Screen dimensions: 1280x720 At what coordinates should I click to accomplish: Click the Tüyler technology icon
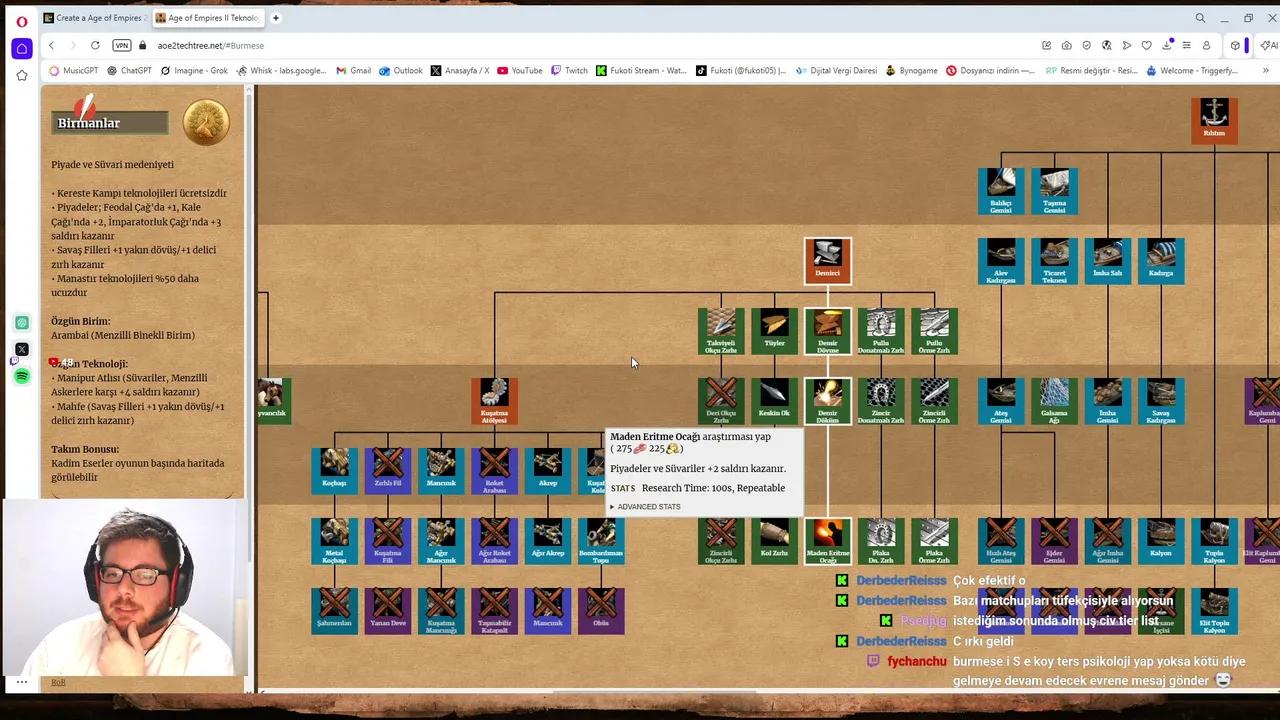[774, 331]
